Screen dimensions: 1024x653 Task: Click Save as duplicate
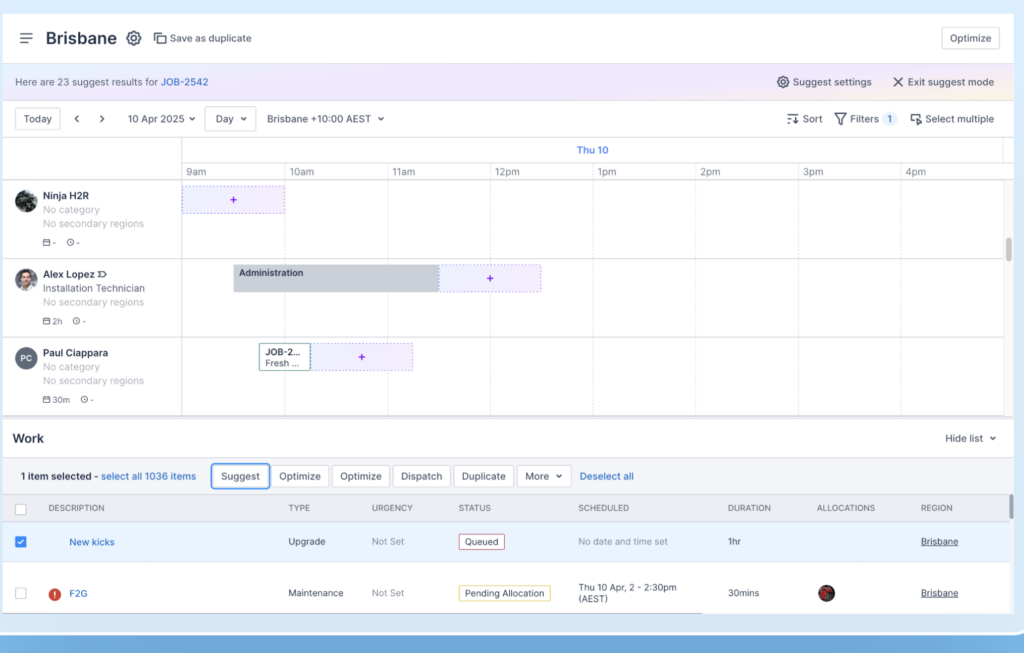202,39
